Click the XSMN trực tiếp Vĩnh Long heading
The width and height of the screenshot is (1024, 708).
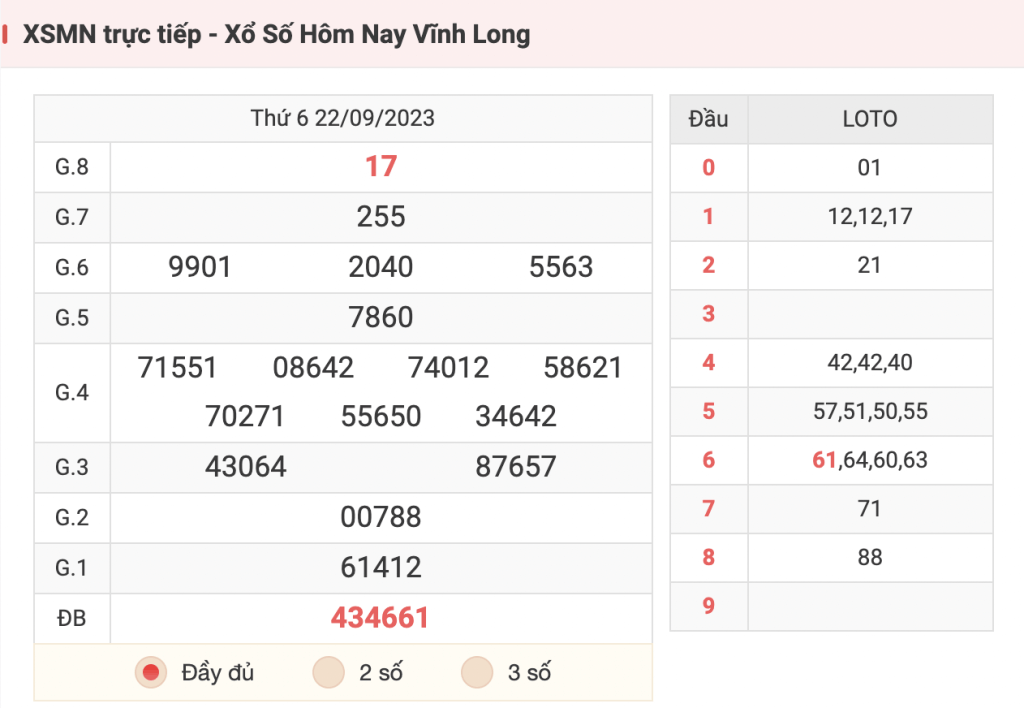click(x=276, y=35)
